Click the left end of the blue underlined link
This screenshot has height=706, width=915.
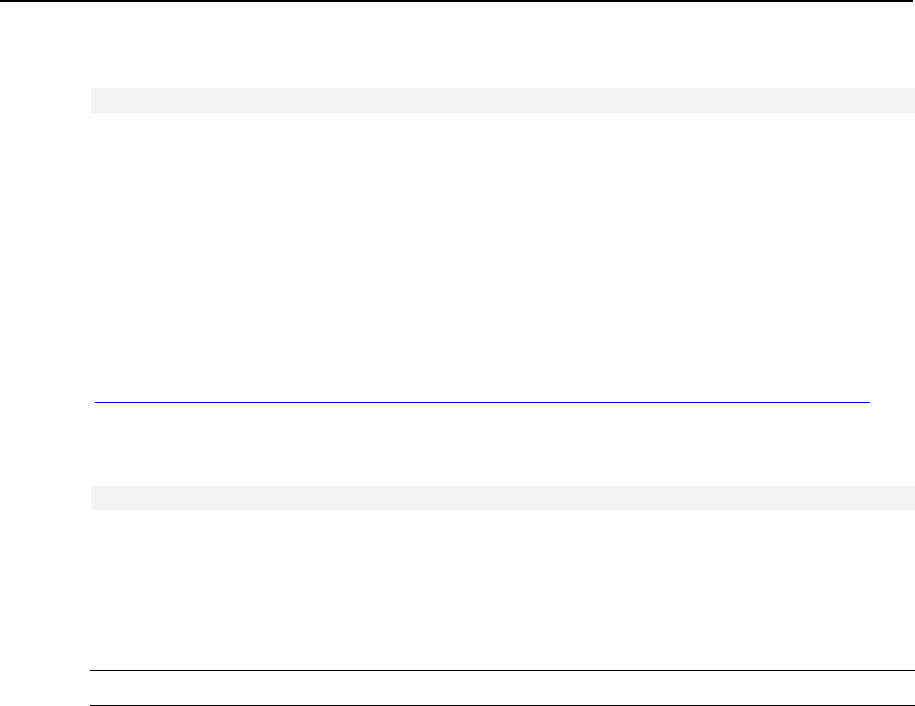point(97,402)
